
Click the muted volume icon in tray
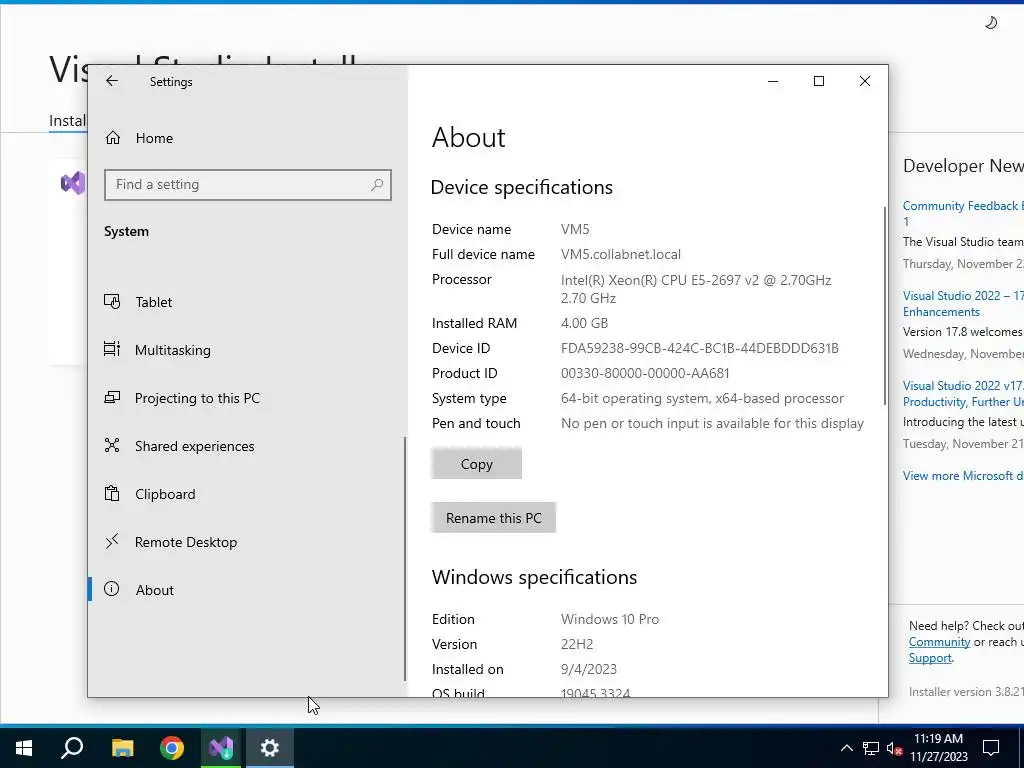click(894, 748)
